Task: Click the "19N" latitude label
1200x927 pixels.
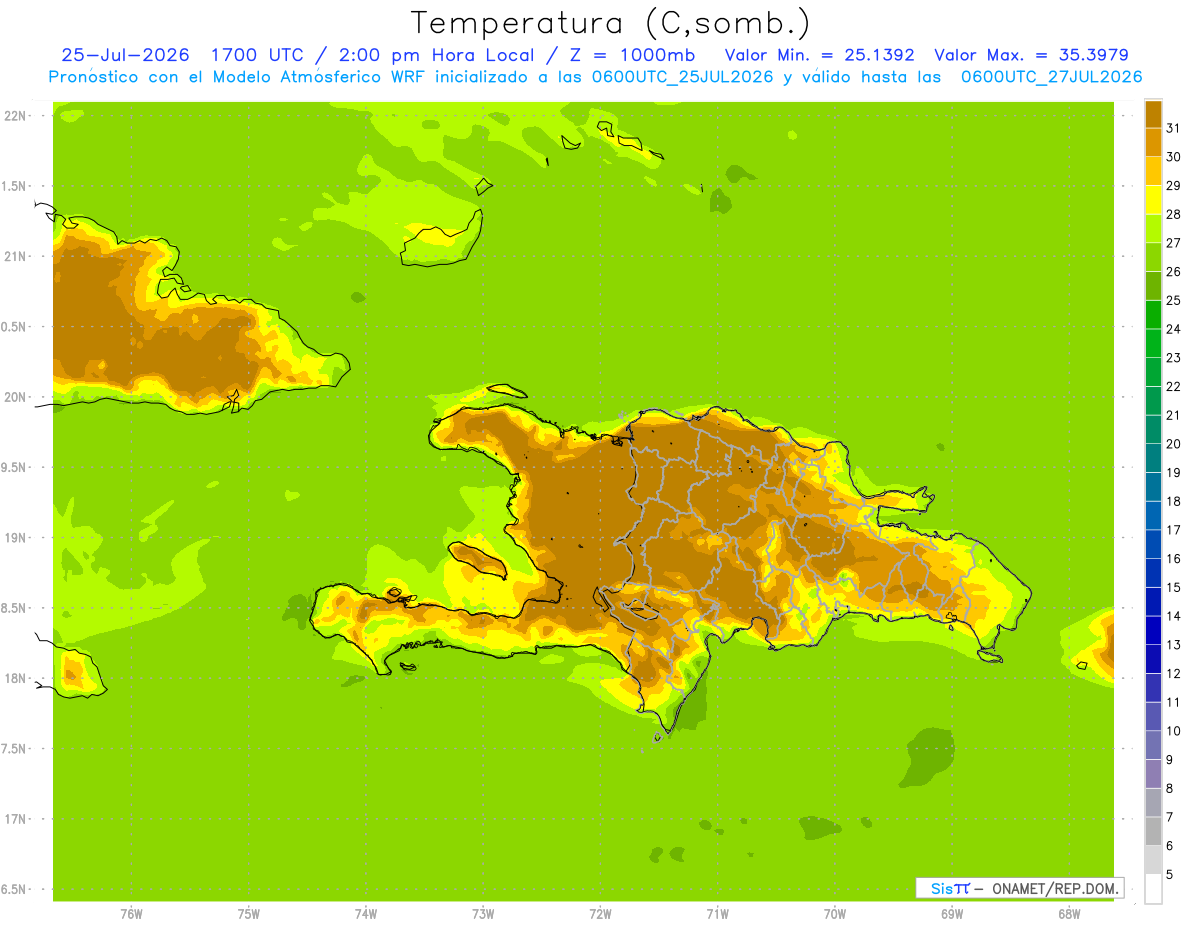Action: tap(15, 537)
